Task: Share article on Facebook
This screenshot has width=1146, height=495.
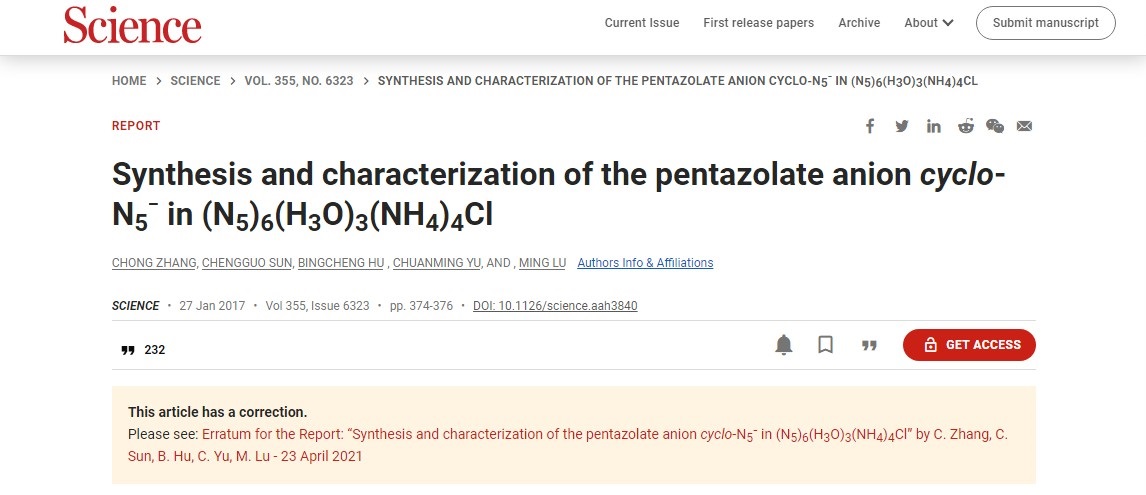Action: 870,126
